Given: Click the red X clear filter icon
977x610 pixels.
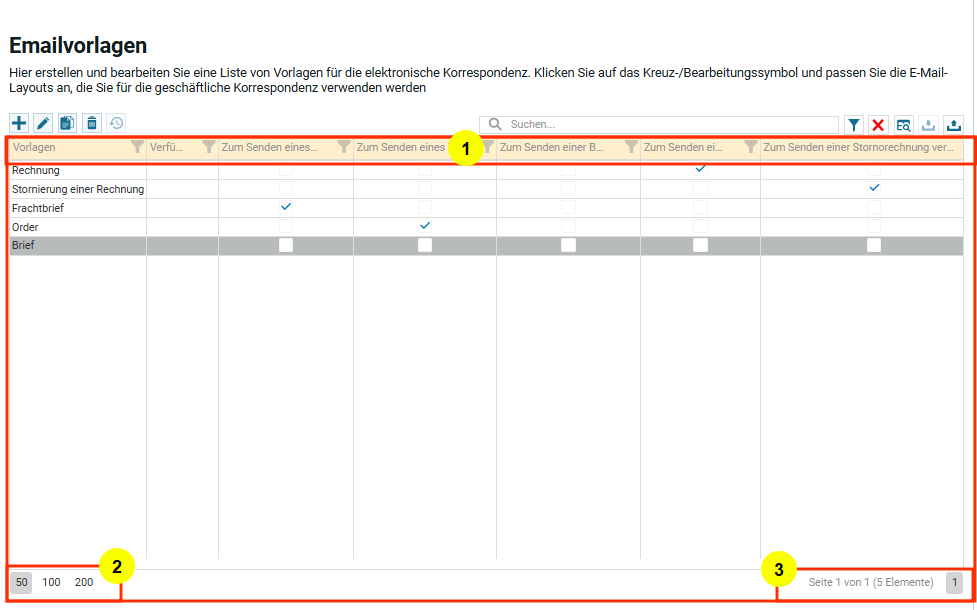Looking at the screenshot, I should point(878,125).
